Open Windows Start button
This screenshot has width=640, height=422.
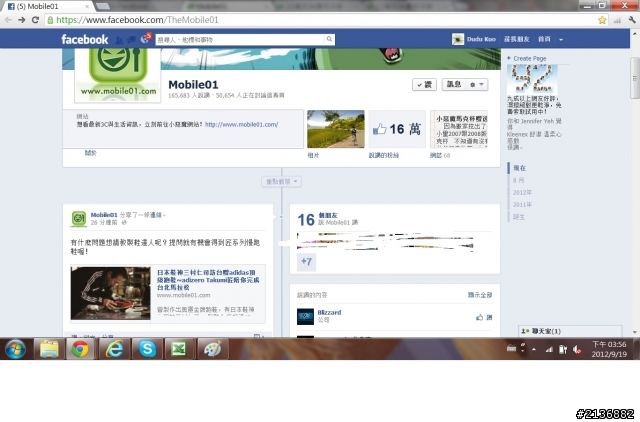pos(16,349)
